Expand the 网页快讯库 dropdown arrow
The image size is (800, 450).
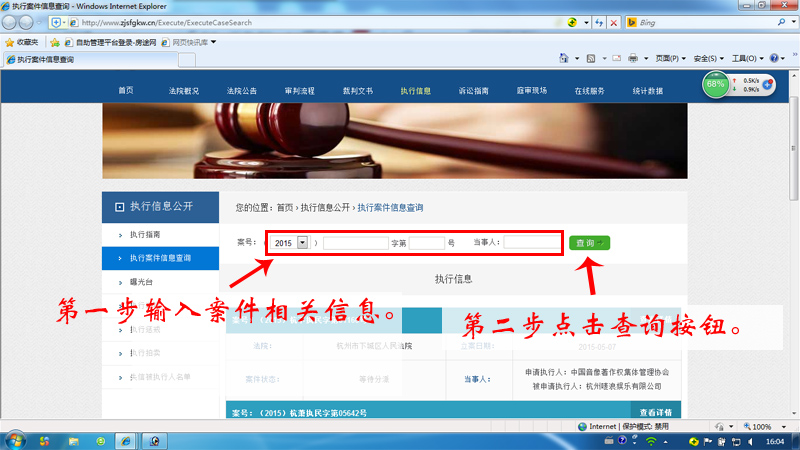213,42
